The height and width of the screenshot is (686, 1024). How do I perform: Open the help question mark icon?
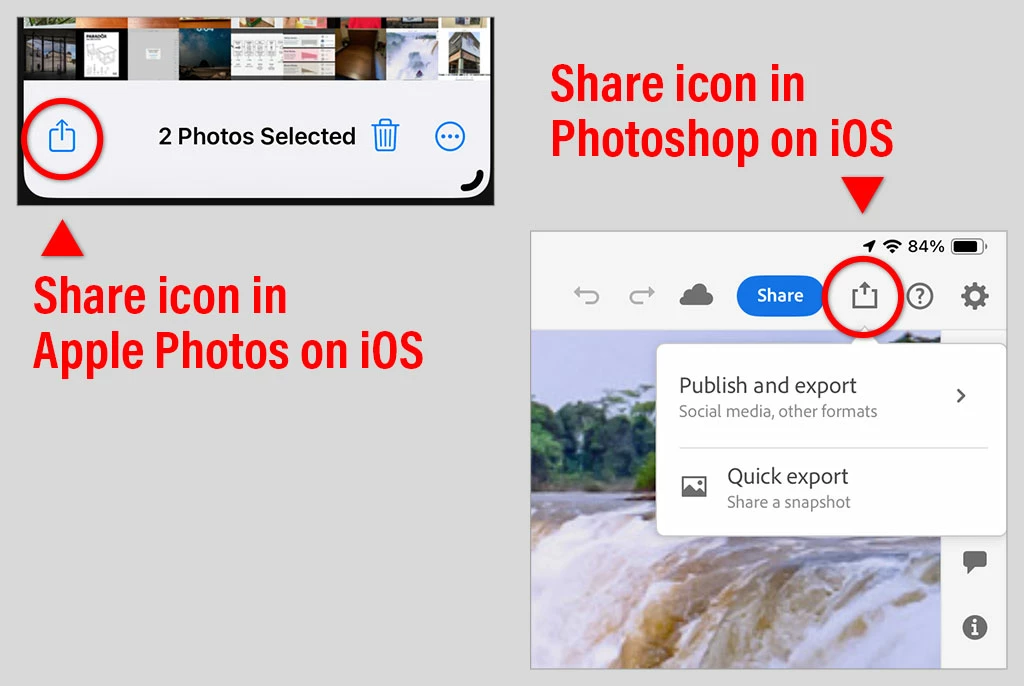[x=920, y=297]
